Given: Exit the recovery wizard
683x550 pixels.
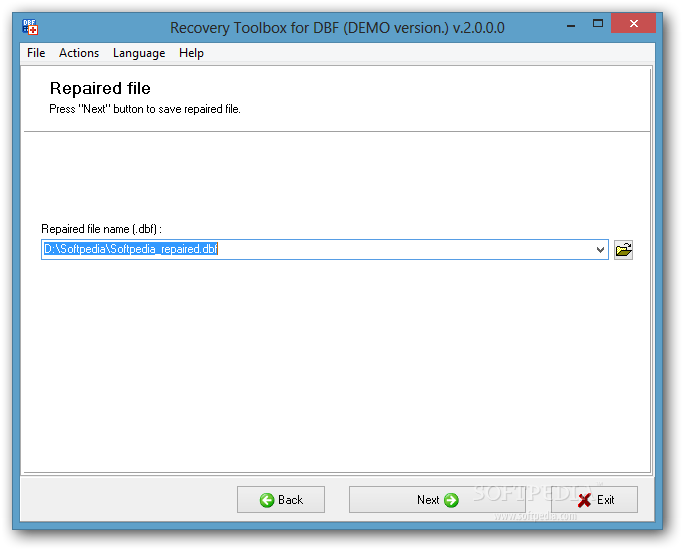Looking at the screenshot, I should [x=594, y=499].
